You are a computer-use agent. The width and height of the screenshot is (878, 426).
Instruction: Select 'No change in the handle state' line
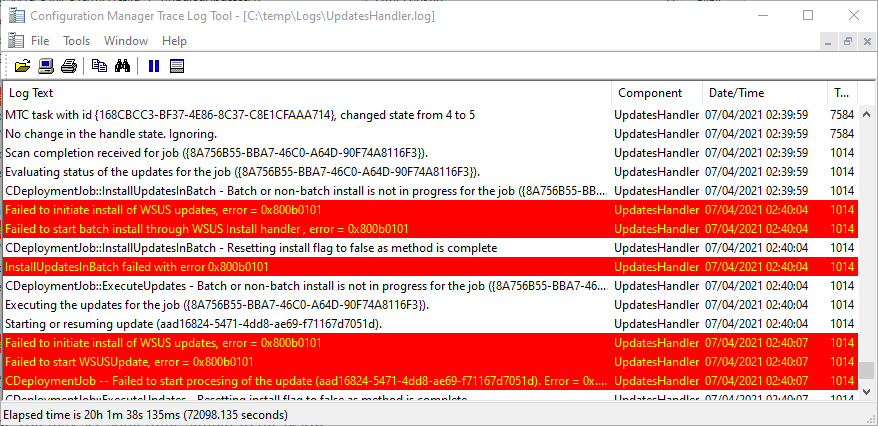click(430, 134)
